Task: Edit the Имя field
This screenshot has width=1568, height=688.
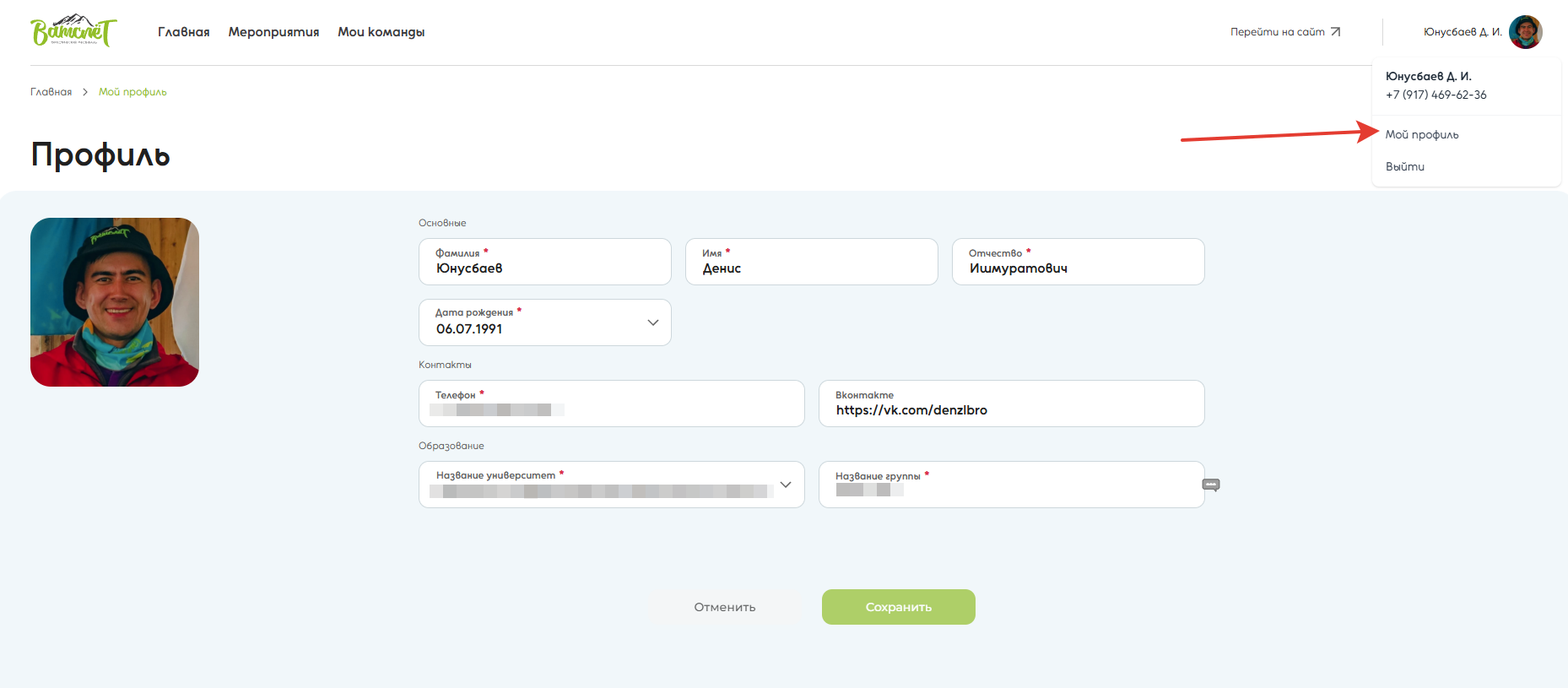Action: click(812, 262)
